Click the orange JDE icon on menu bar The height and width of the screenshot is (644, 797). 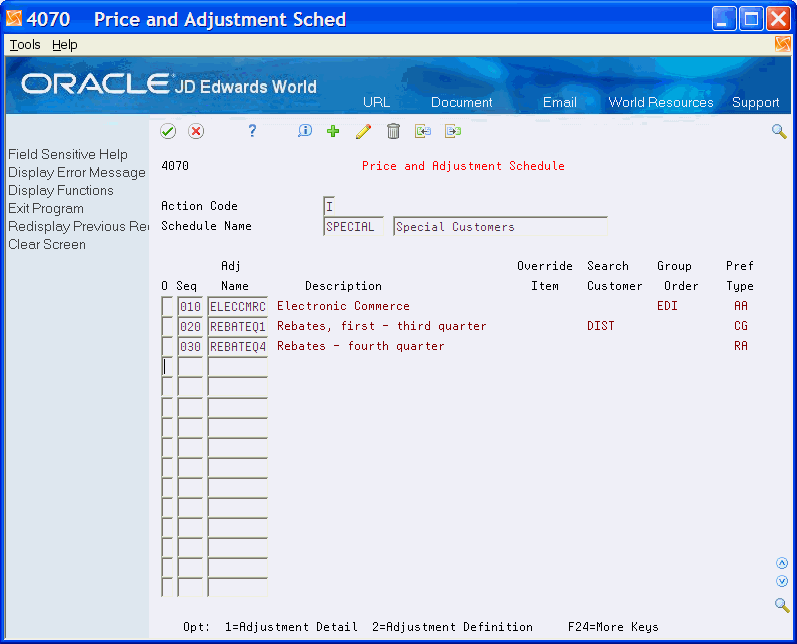tap(783, 44)
